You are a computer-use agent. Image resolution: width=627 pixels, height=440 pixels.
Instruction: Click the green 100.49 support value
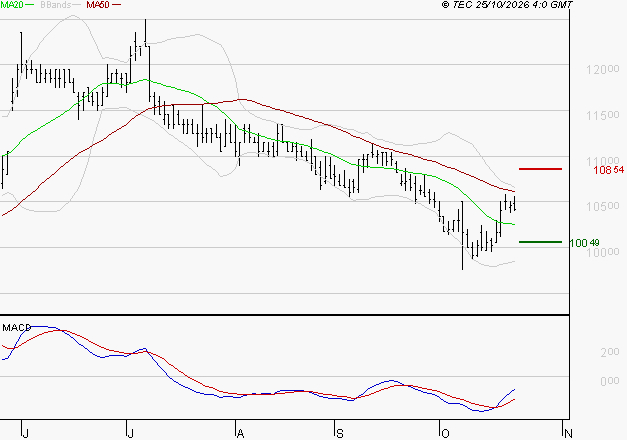[x=584, y=243]
